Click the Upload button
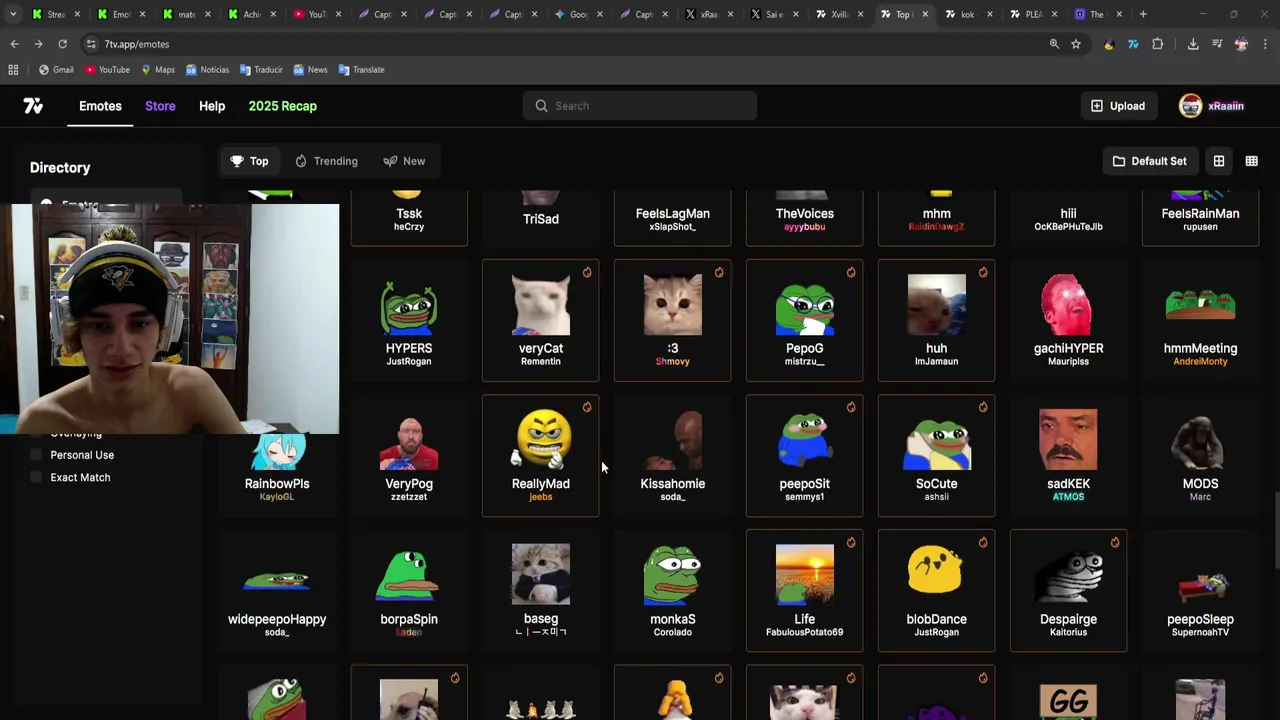The image size is (1280, 720). 1118,106
